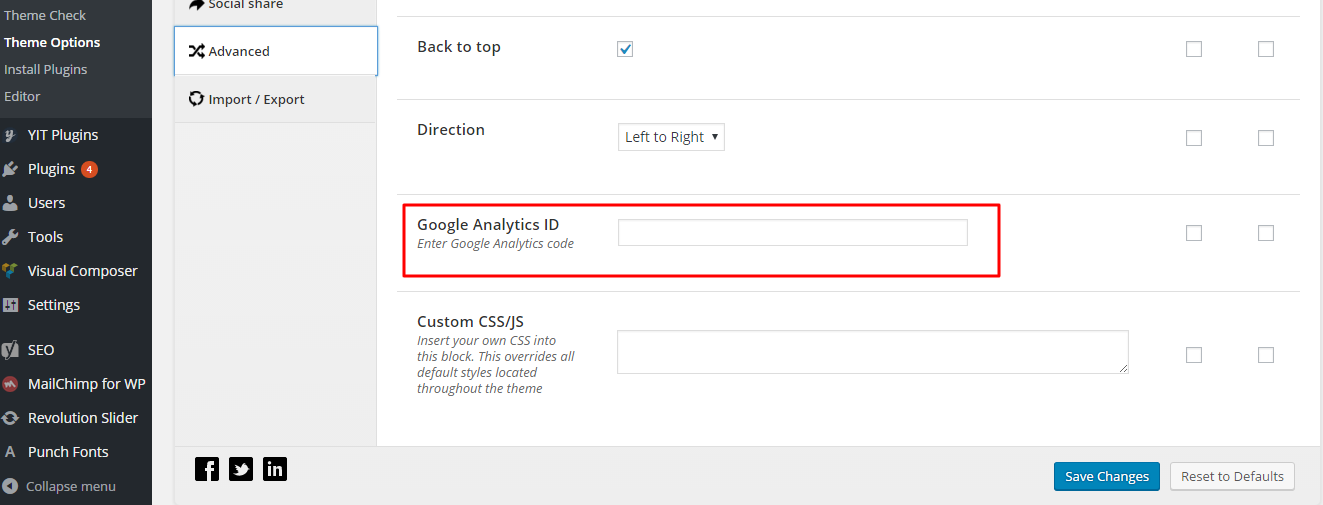Uncheck the Back to top checkbox
This screenshot has width=1323, height=505.
point(625,49)
